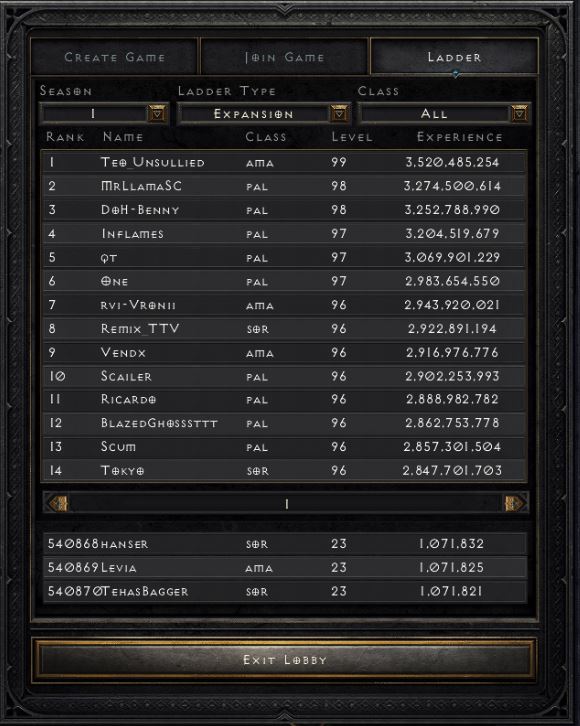580x726 pixels.
Task: Switch to the Create Game tab
Action: pos(114,57)
